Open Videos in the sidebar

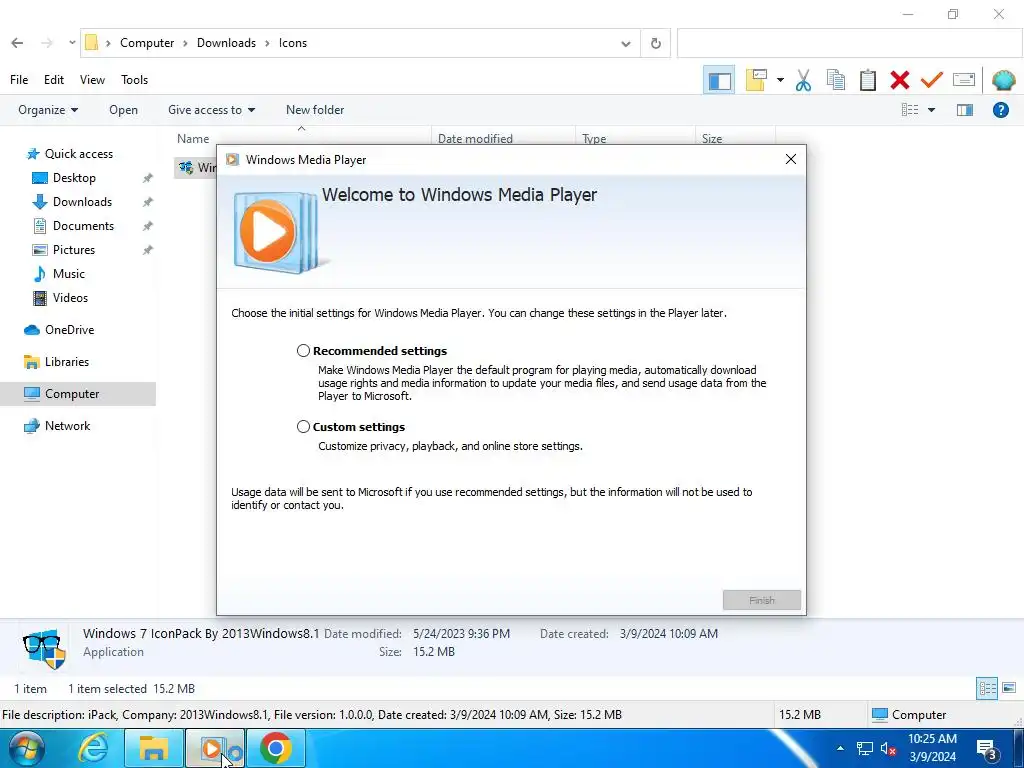point(71,298)
